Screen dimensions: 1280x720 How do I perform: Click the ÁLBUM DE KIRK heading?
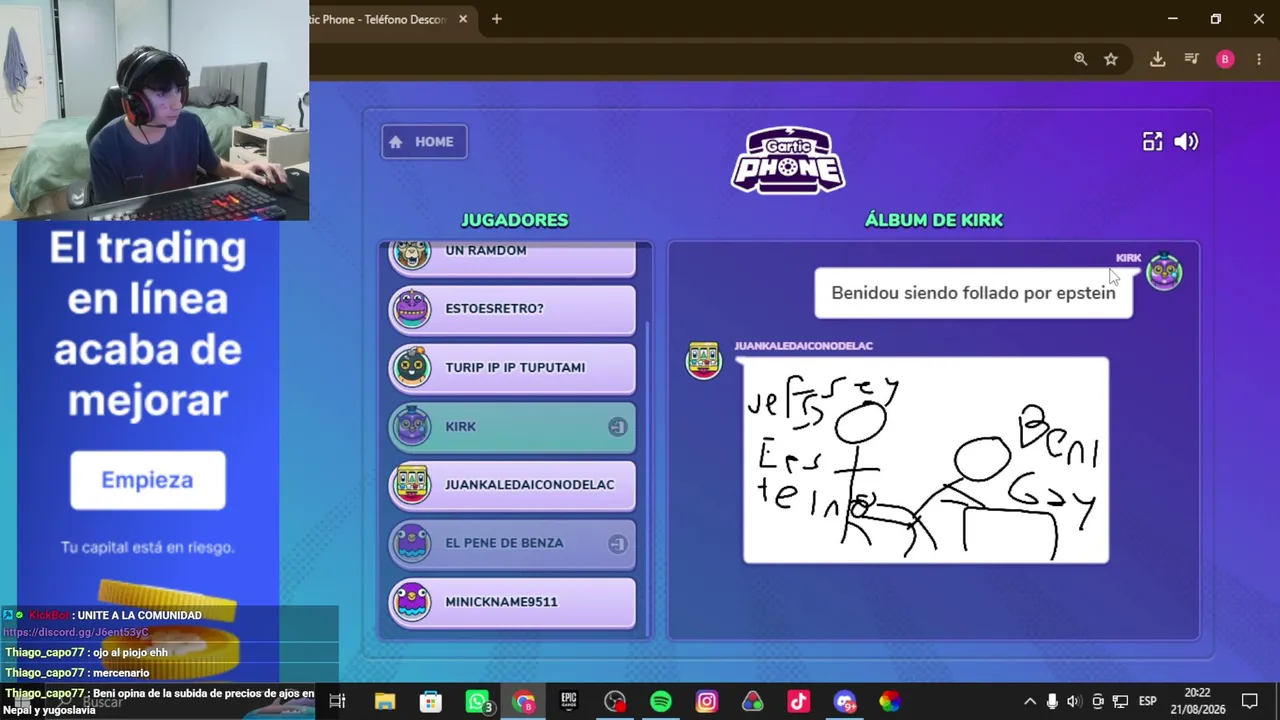tap(934, 220)
